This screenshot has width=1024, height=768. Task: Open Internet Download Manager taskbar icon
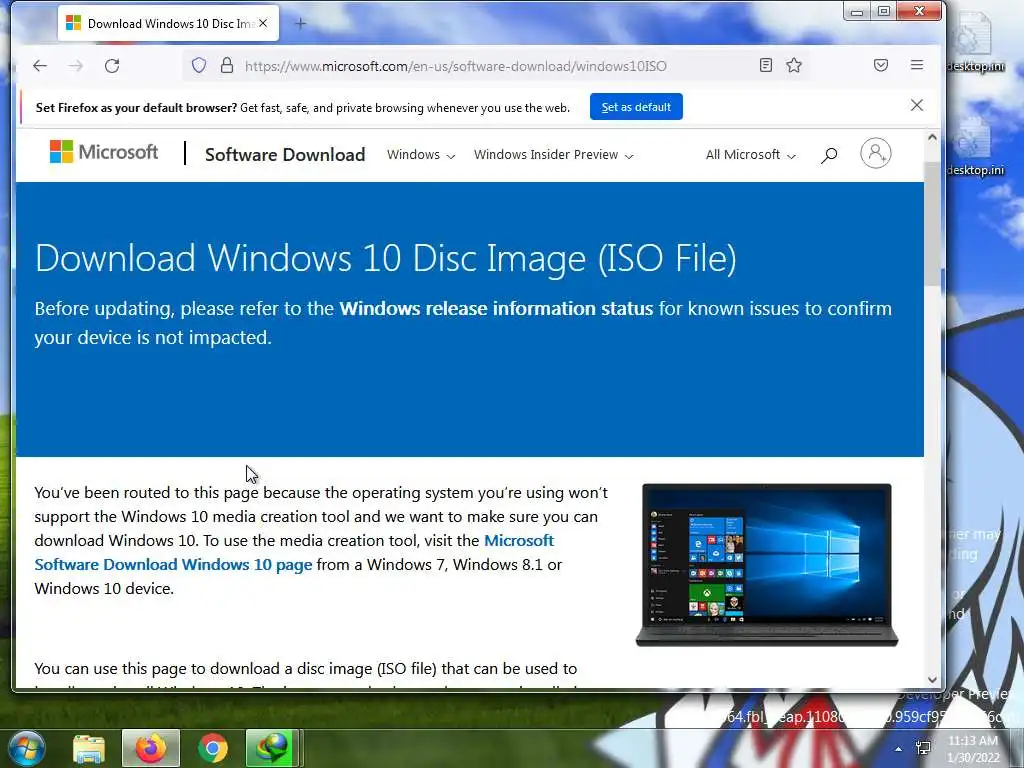coord(273,748)
